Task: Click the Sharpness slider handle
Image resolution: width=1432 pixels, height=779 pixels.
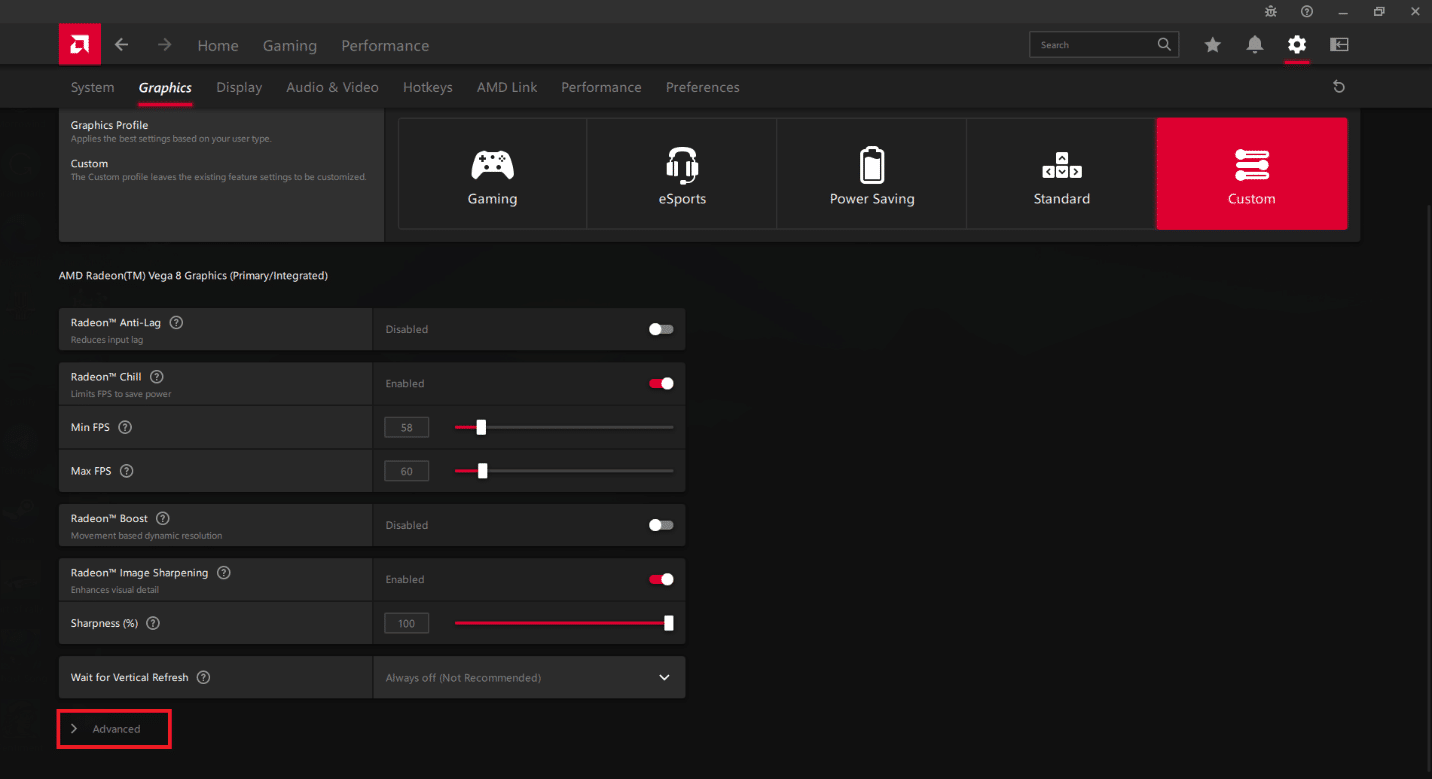Action: [669, 623]
